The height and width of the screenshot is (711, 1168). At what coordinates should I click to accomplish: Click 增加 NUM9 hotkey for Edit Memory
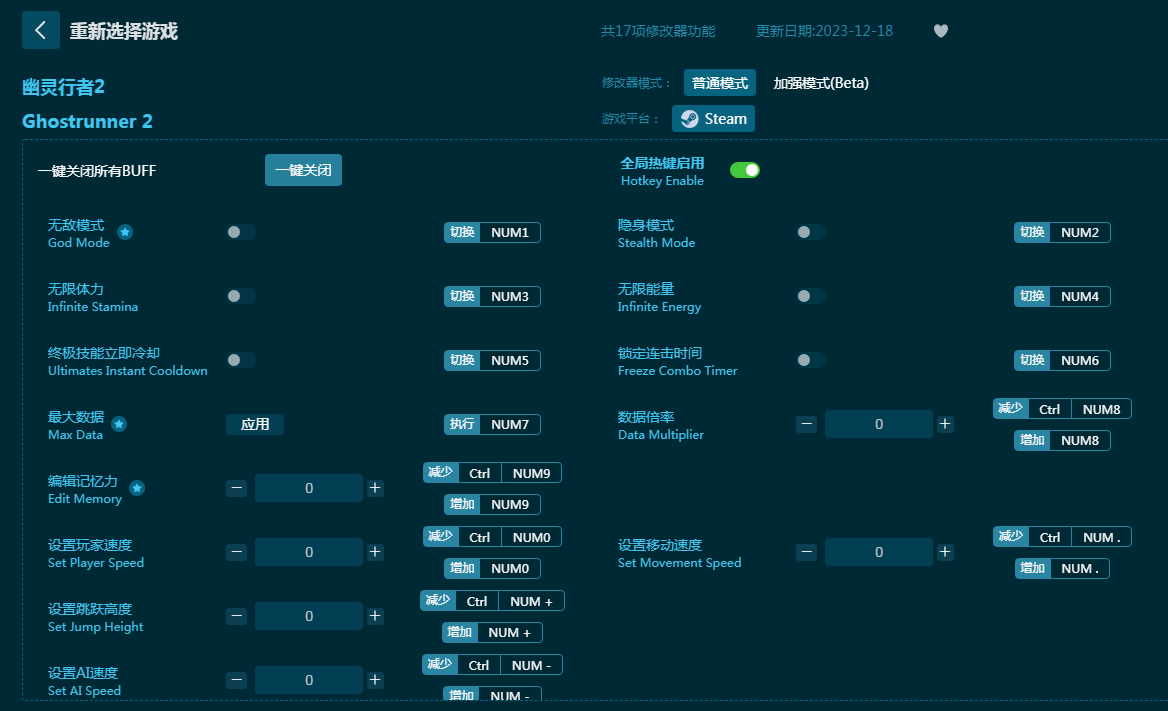(492, 505)
